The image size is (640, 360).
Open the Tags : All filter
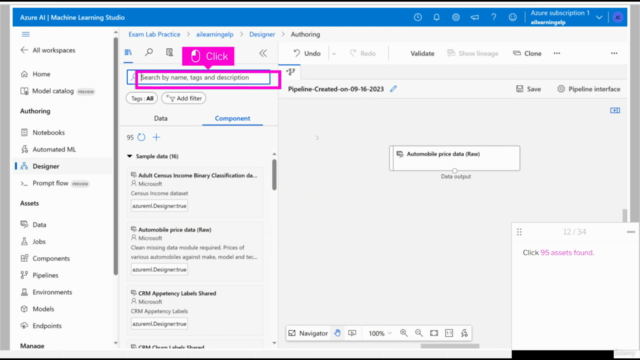pos(142,98)
